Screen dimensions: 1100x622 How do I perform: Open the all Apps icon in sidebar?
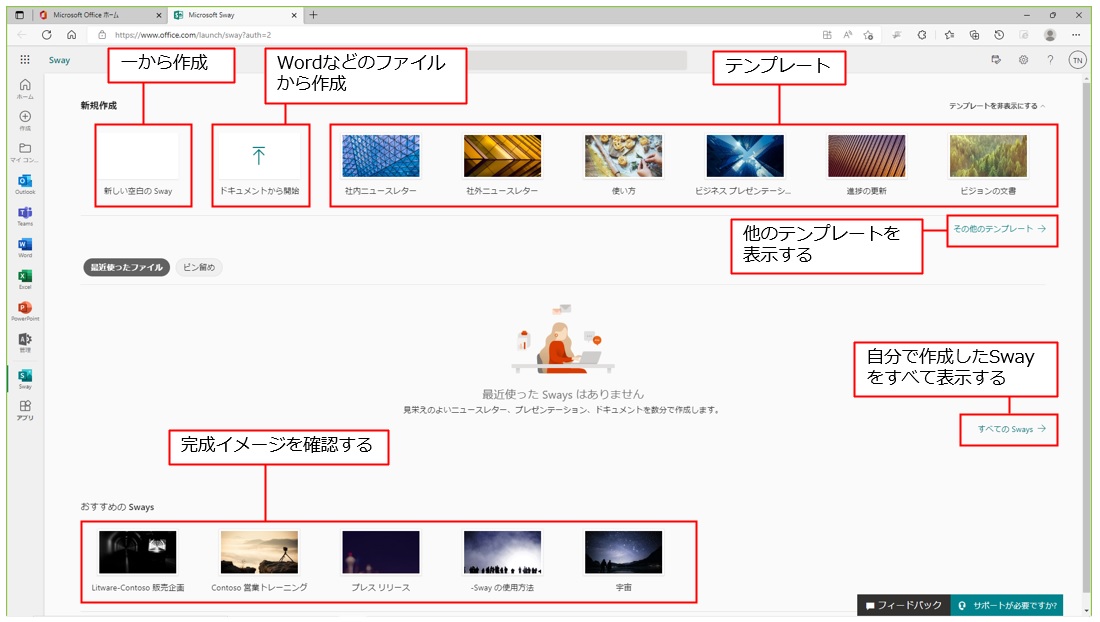25,410
